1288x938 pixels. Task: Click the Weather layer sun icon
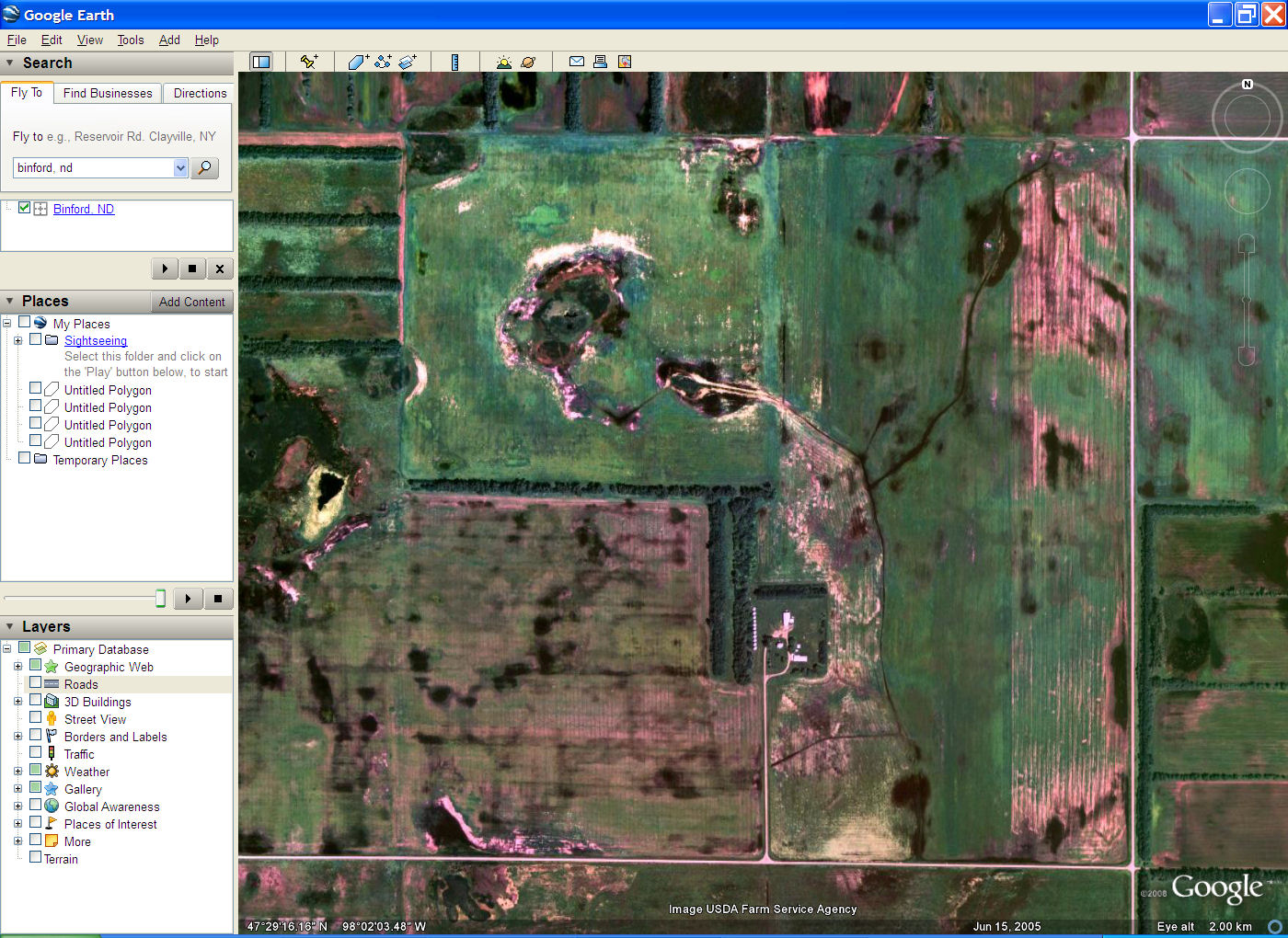[52, 772]
